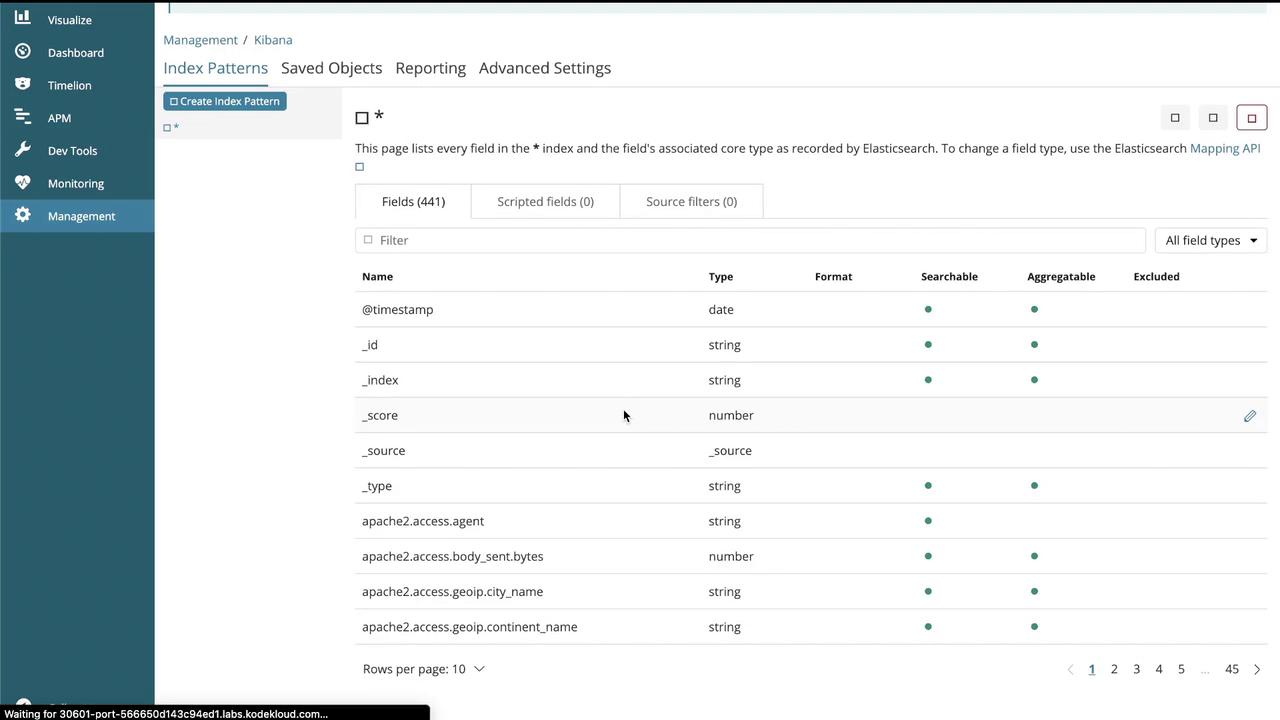Edit the _score field with pencil icon

(x=1249, y=416)
